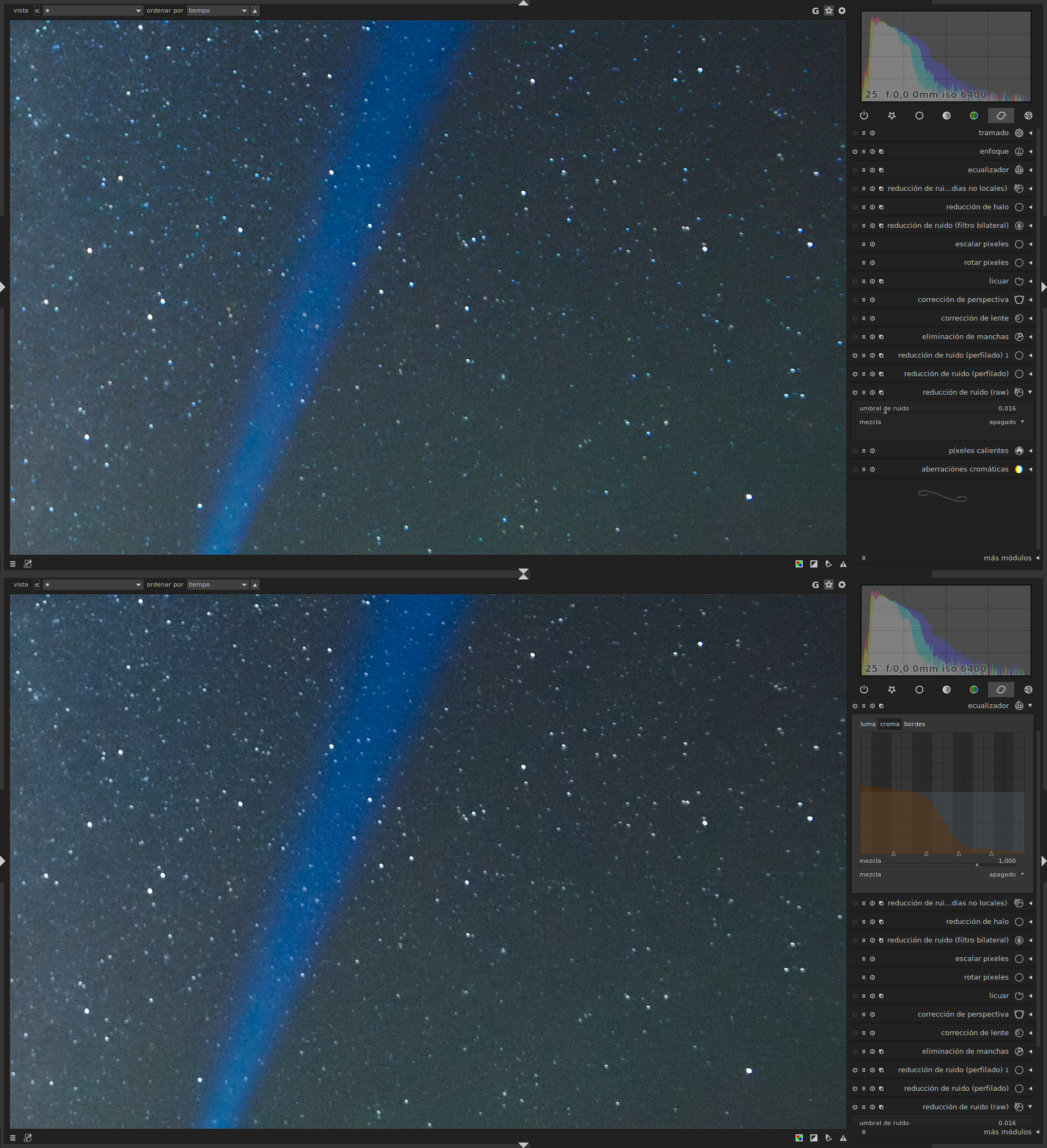Open effects module group in lower screenshot
The image size is (1047, 1148).
pyautogui.click(x=1028, y=690)
